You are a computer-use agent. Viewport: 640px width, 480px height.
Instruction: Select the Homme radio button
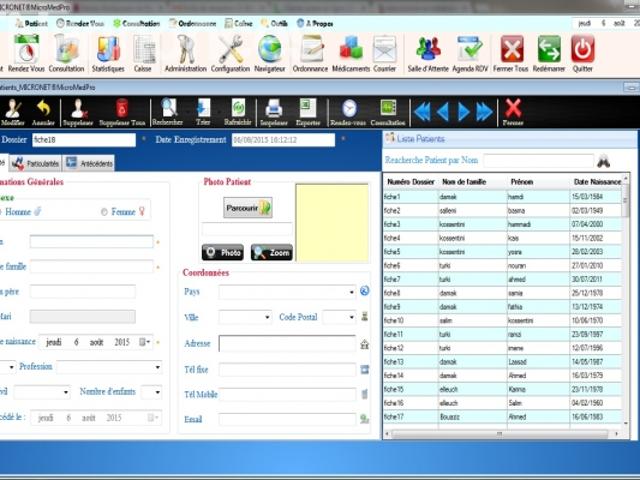pos(1,212)
